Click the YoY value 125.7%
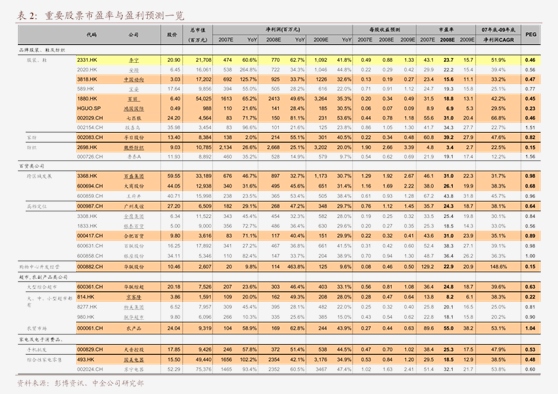 (248, 79)
